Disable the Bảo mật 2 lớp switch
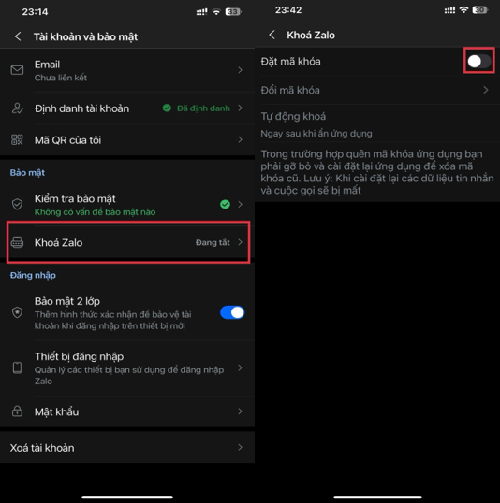This screenshot has width=500, height=503. click(x=232, y=313)
